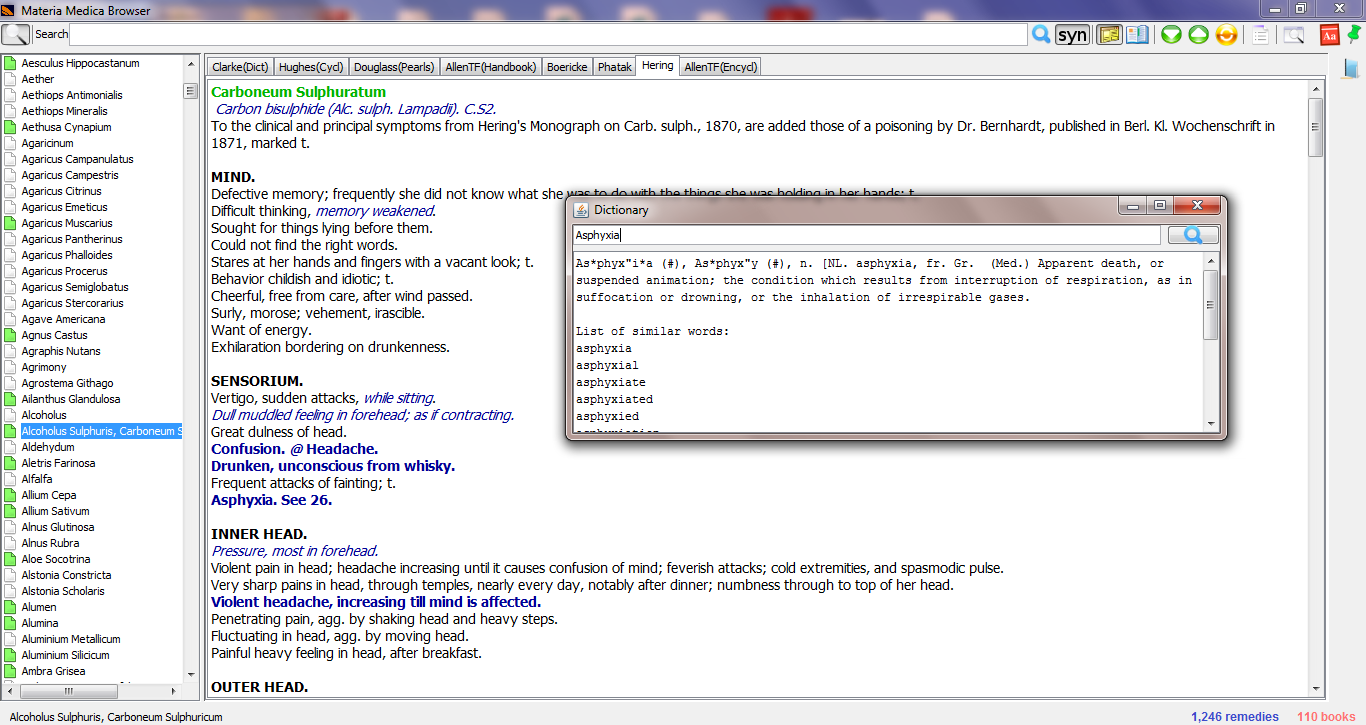Select the AllenTF(Encycl) tab
1366x725 pixels.
tap(721, 67)
